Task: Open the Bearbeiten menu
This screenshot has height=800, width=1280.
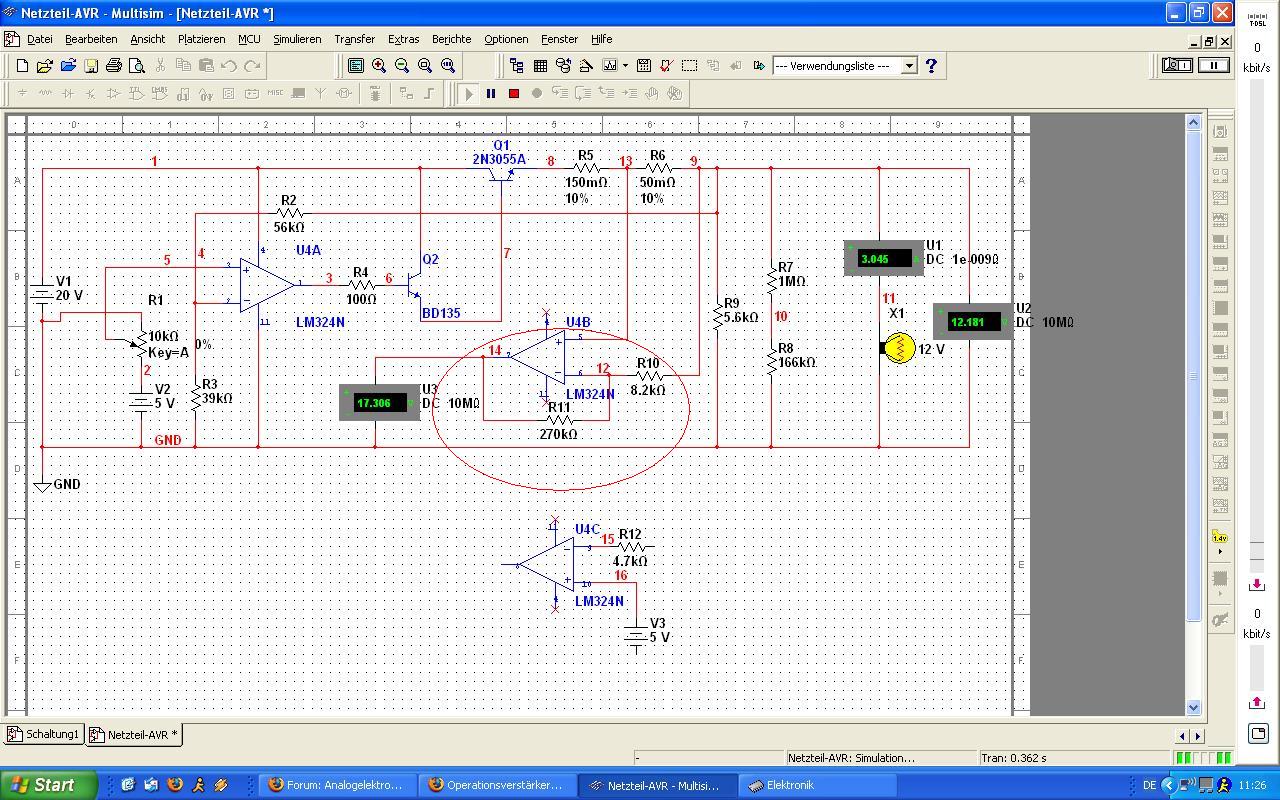Action: point(91,39)
